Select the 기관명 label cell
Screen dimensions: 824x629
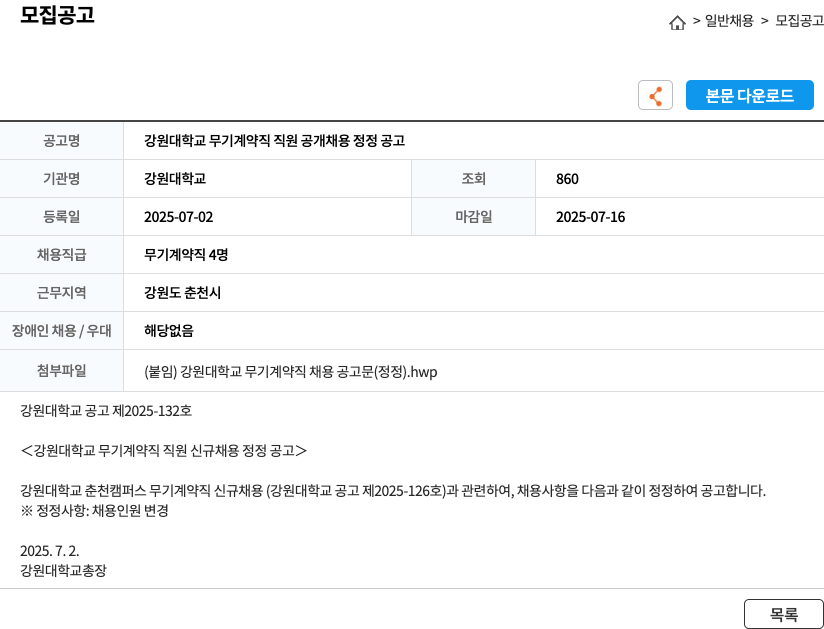(61, 179)
